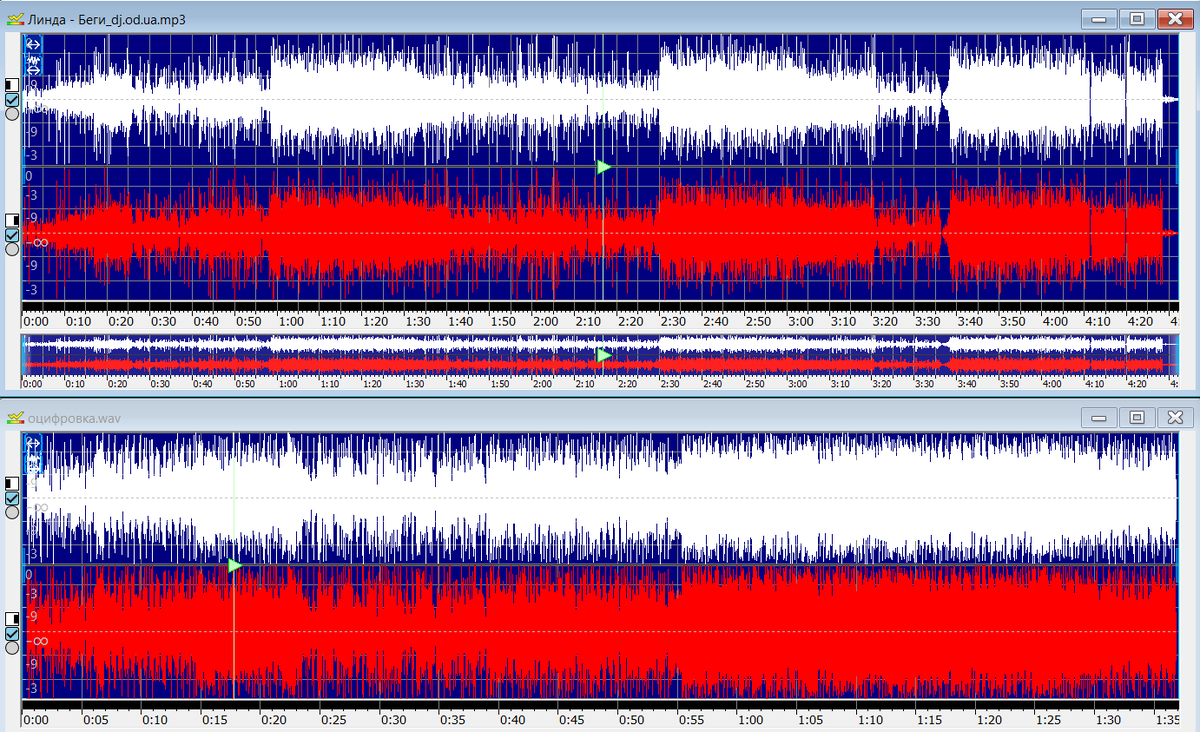Click 0:05 on оцифровка.wav time ruler

click(95, 719)
